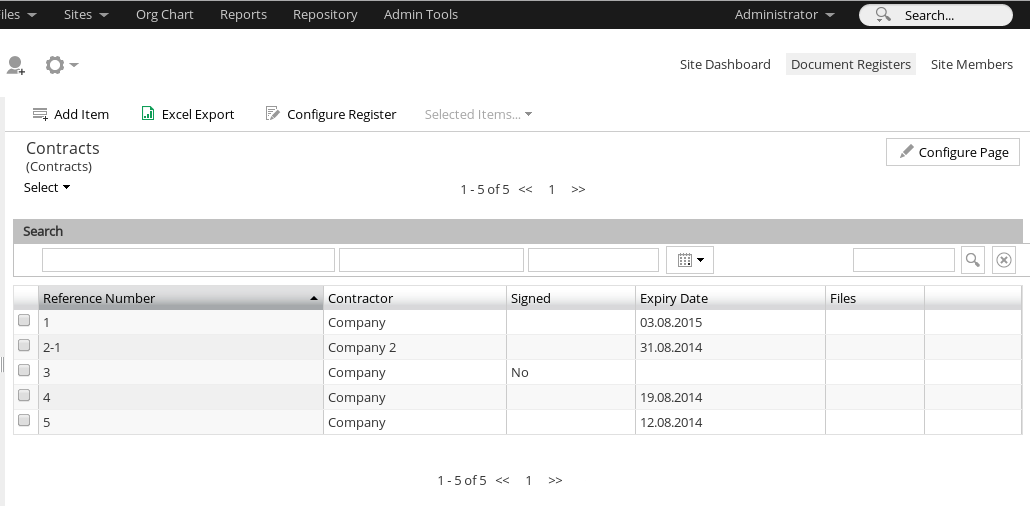Open the Administrator user menu
The image size is (1030, 506).
pyautogui.click(x=784, y=15)
